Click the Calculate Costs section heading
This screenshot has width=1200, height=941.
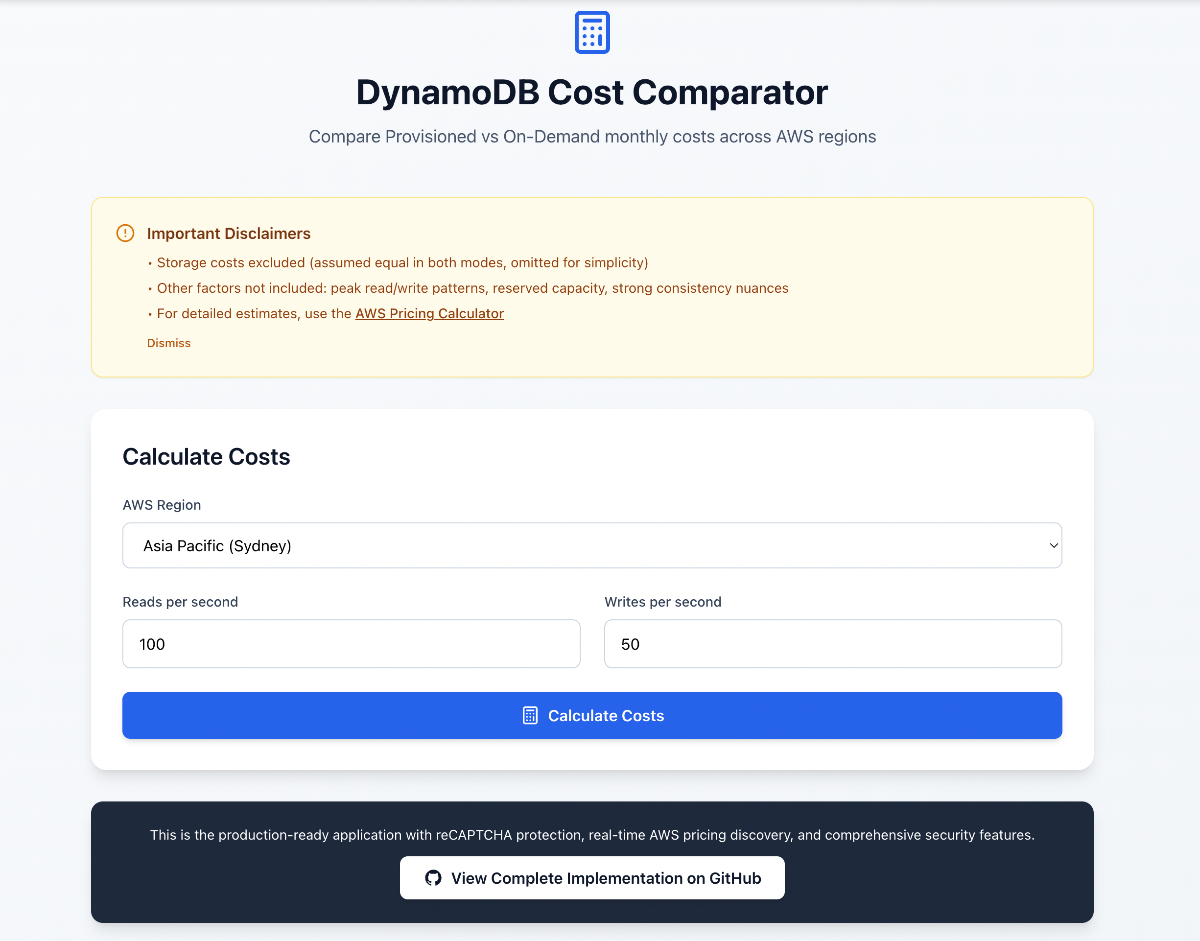coord(206,457)
